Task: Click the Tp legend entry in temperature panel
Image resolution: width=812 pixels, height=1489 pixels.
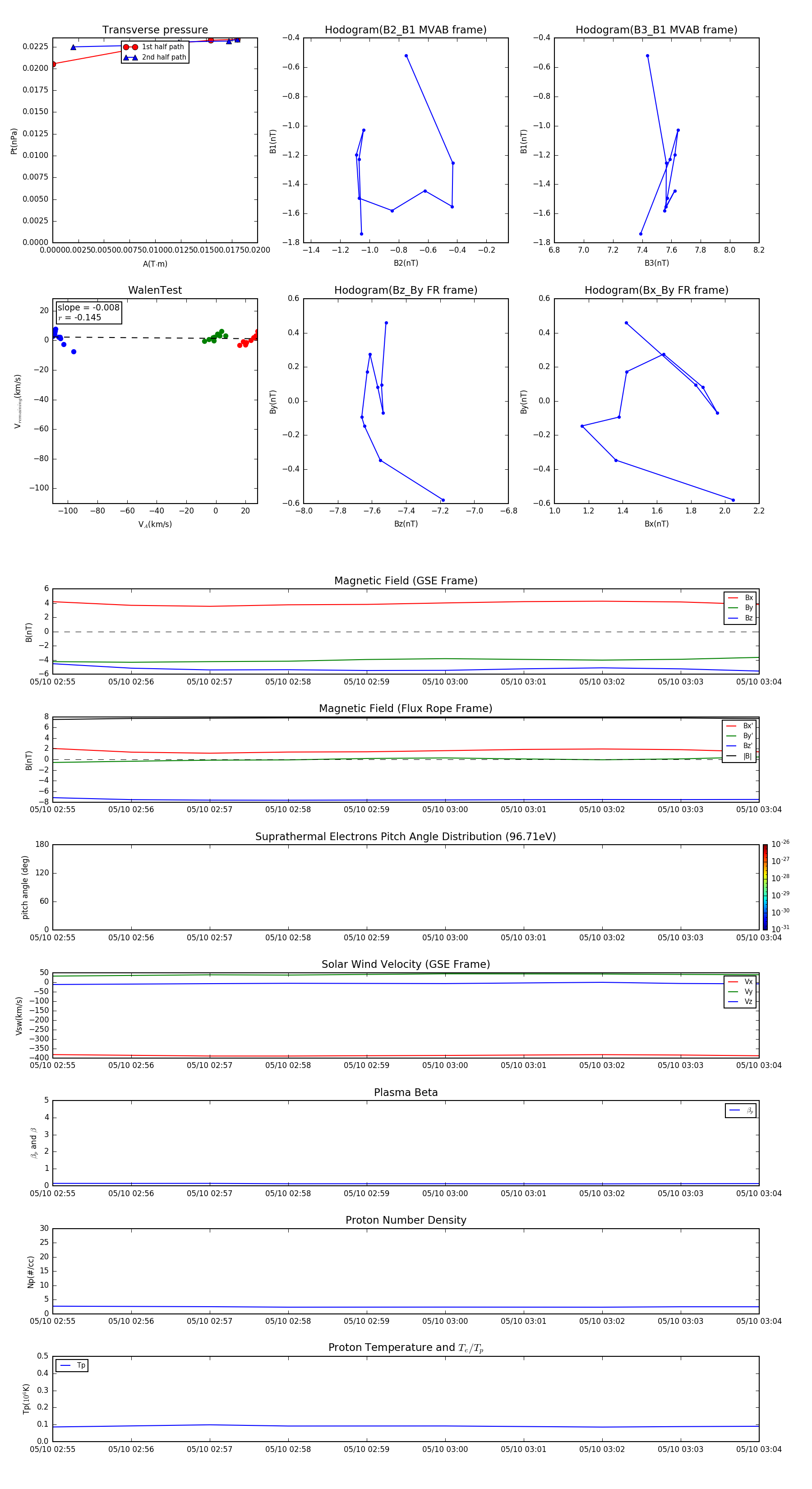Action: (72, 1365)
